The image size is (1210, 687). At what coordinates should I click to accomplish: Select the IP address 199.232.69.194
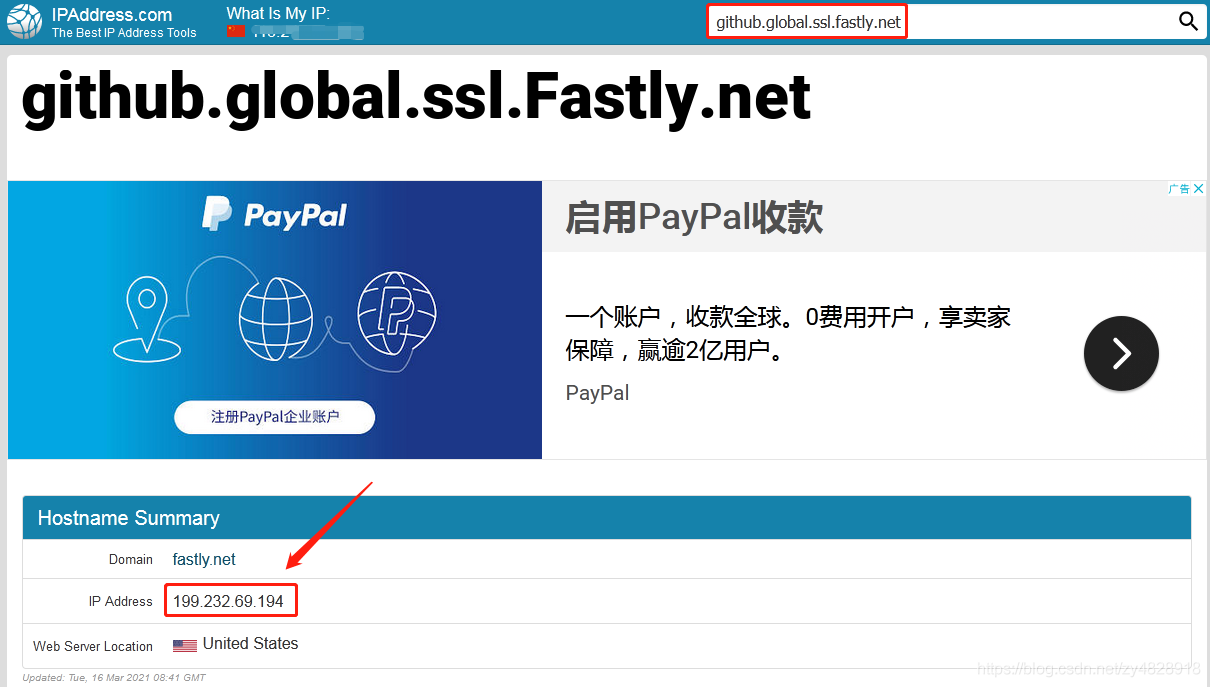click(x=228, y=601)
